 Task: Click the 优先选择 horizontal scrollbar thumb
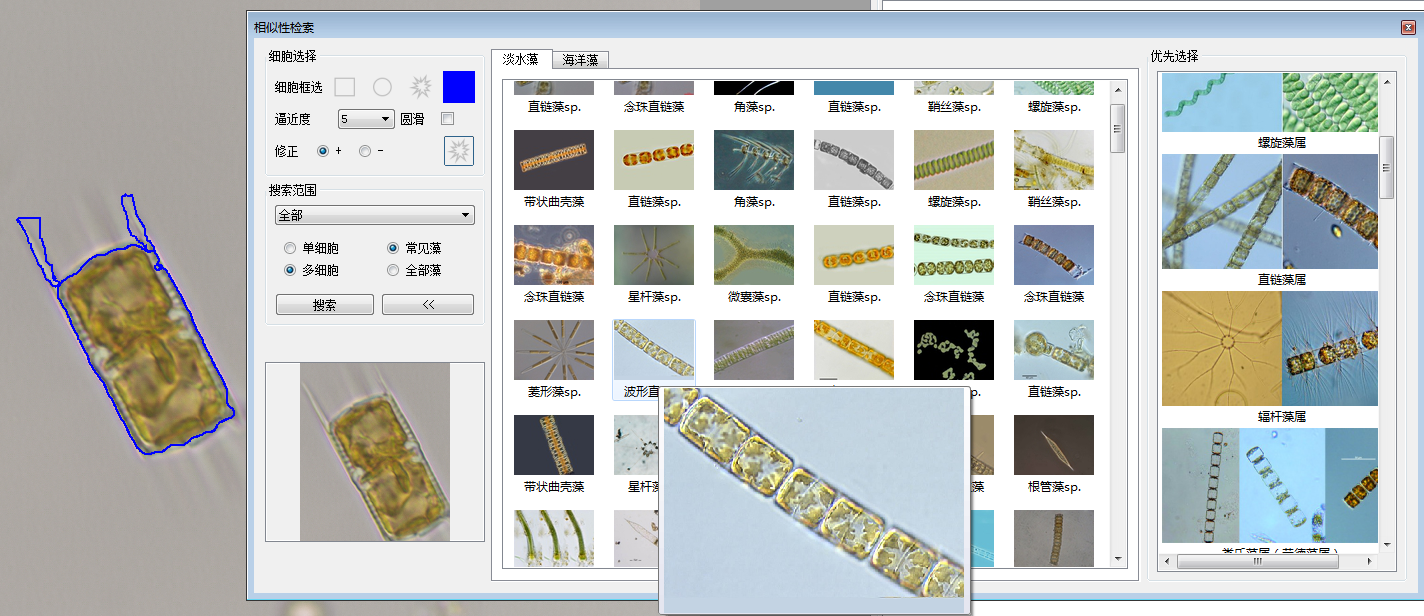pyautogui.click(x=1258, y=561)
